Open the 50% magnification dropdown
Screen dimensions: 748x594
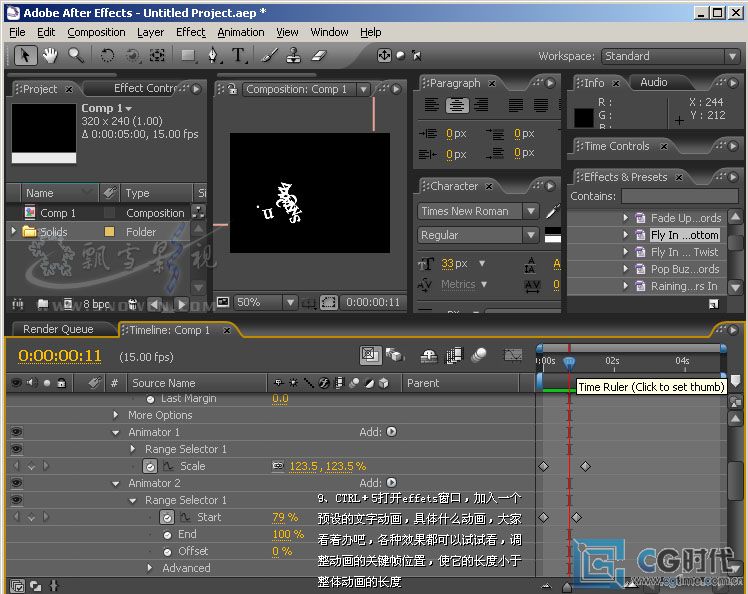(x=265, y=302)
